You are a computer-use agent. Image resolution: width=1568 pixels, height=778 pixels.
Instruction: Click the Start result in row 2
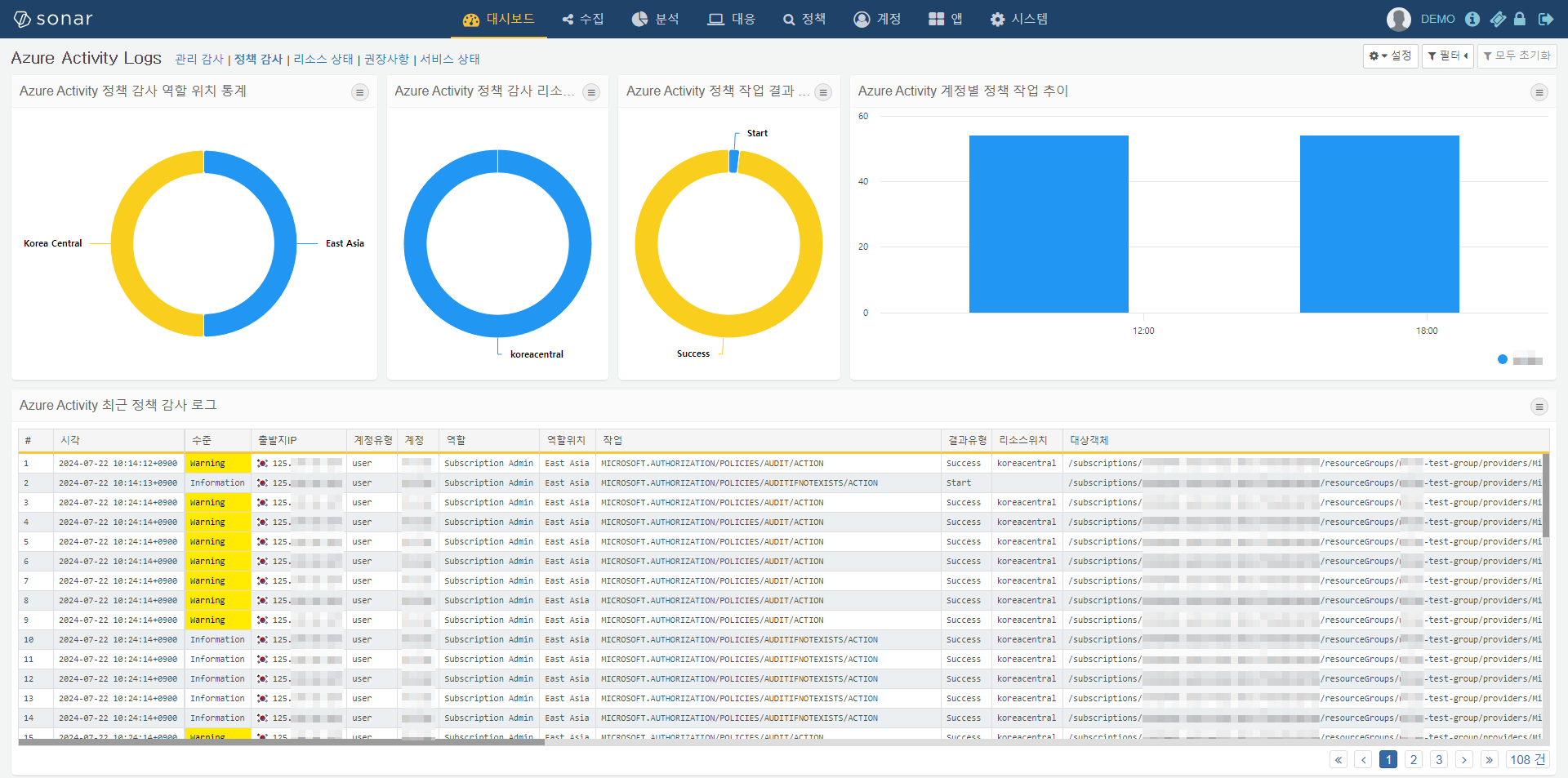[959, 483]
